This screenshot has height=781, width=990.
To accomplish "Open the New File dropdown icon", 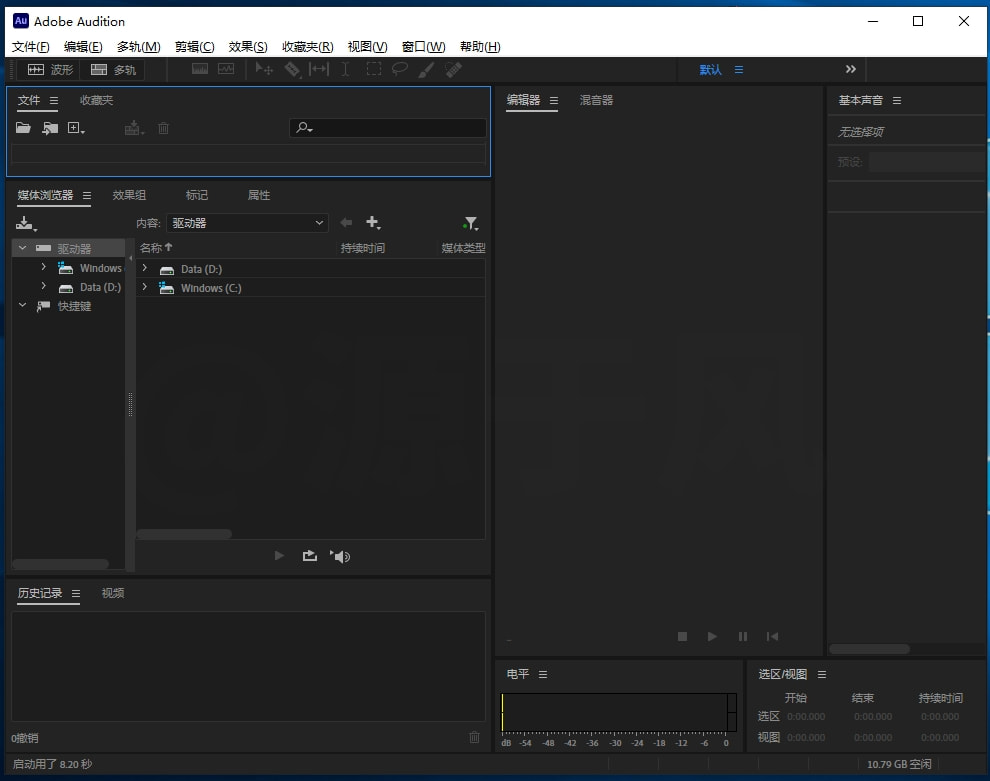I will pyautogui.click(x=76, y=128).
